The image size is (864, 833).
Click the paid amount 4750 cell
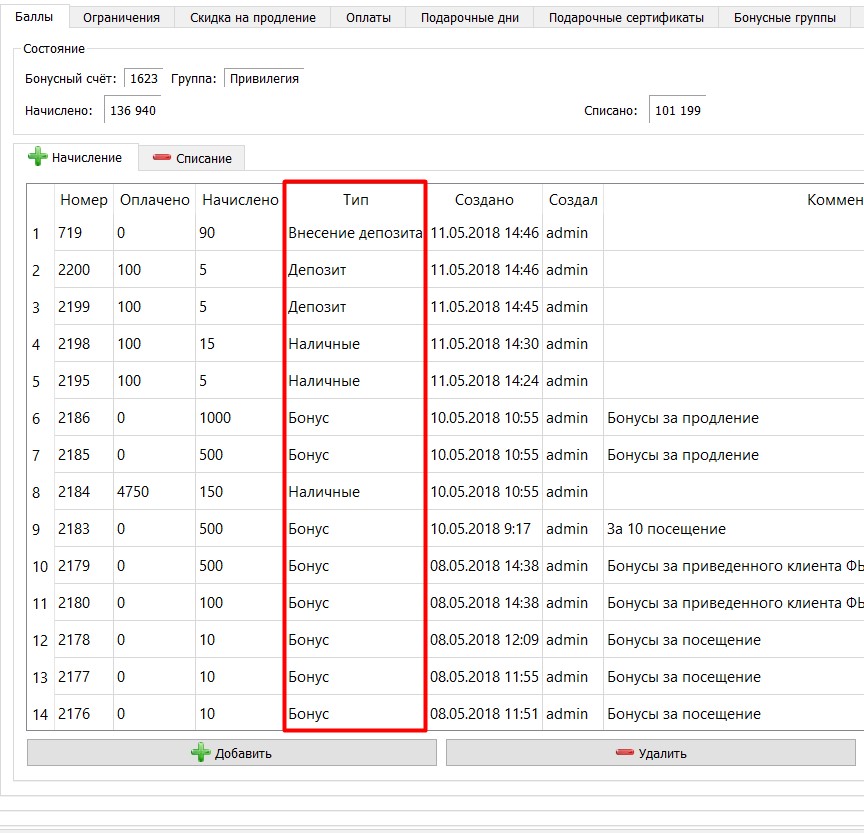(x=154, y=491)
